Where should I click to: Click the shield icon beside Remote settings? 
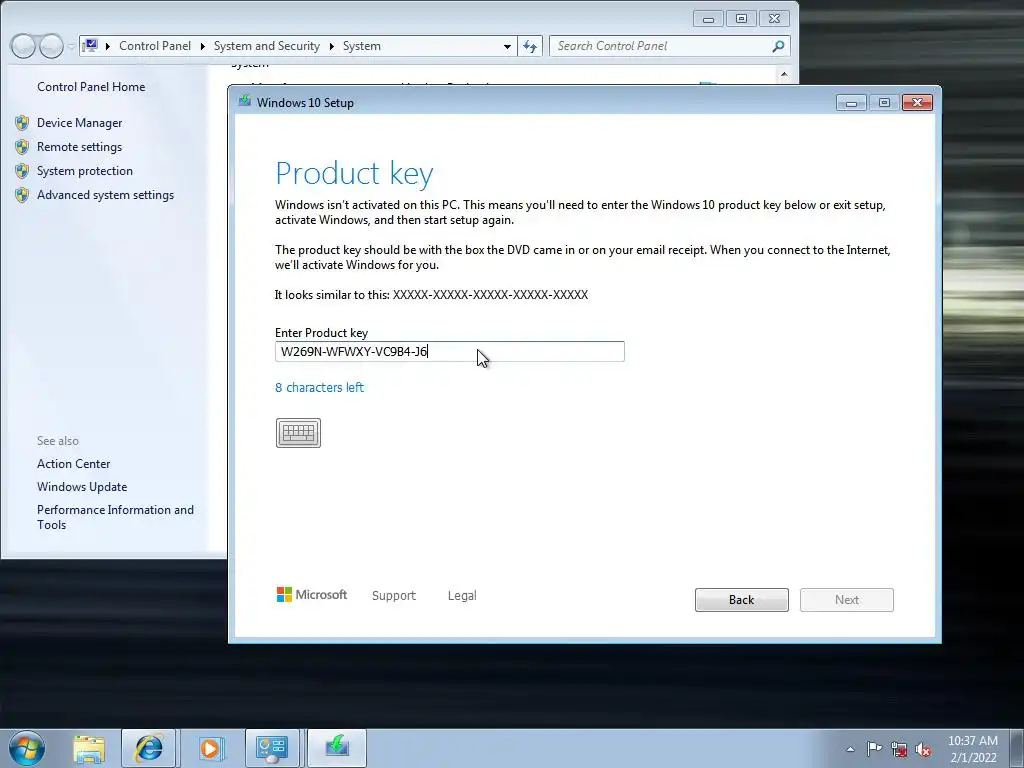[x=22, y=147]
